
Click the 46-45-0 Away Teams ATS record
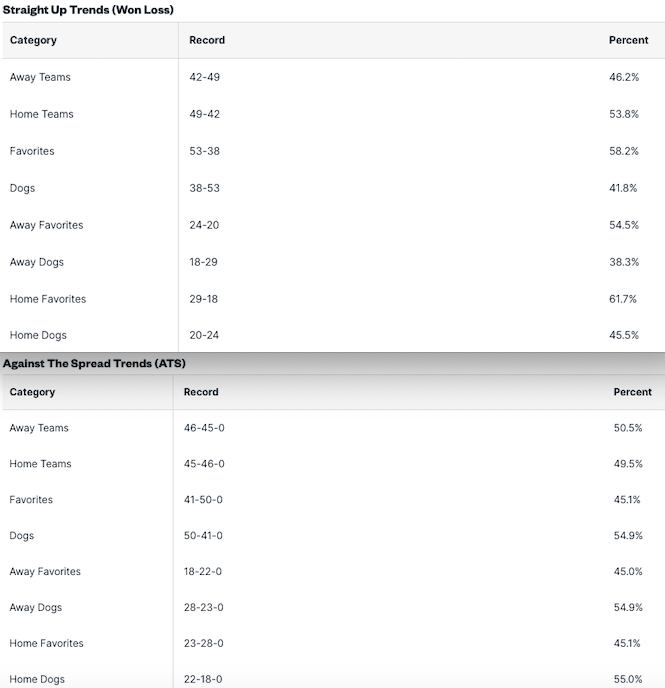(203, 428)
